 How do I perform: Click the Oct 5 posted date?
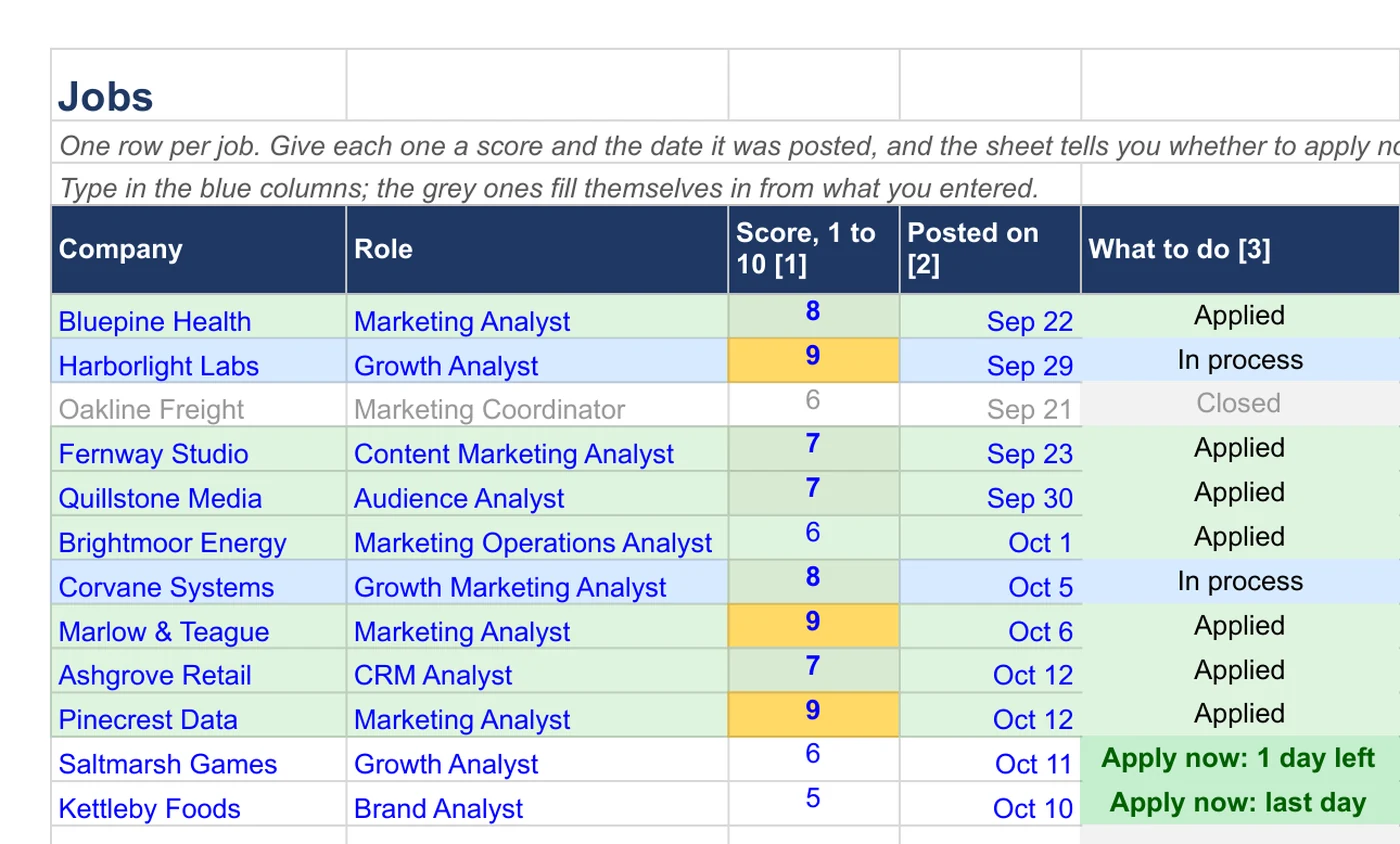[990, 581]
